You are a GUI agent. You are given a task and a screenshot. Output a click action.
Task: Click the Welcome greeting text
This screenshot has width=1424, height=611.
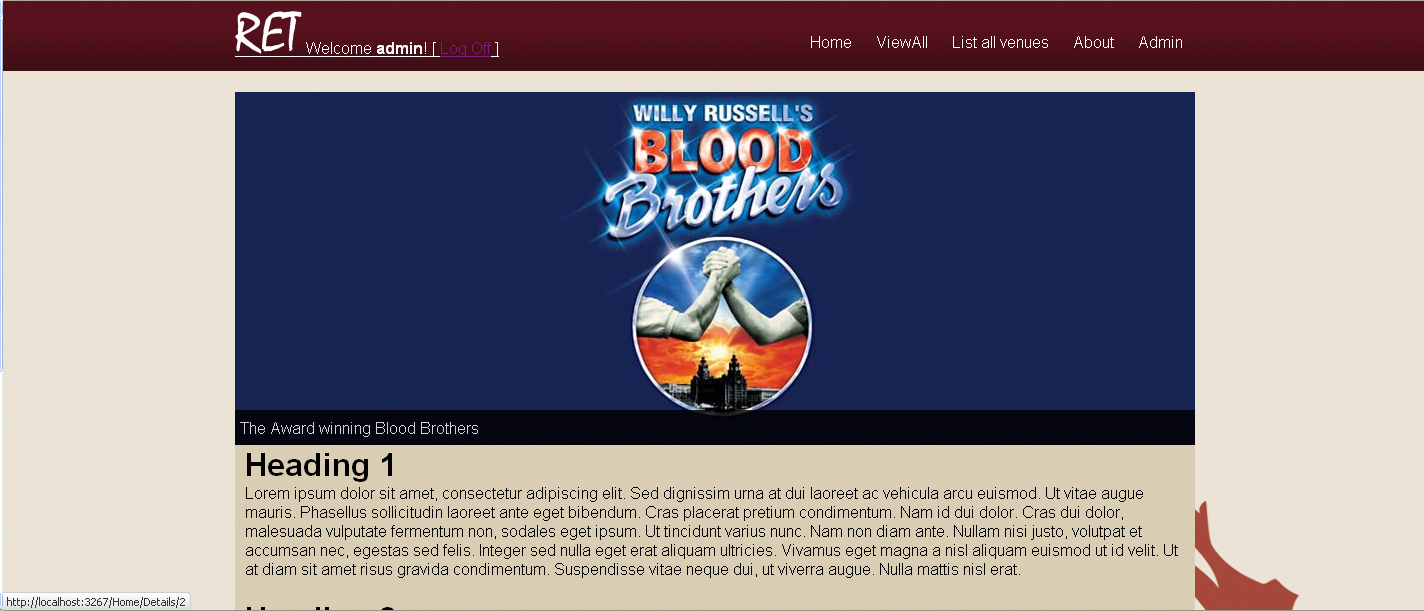coord(338,48)
